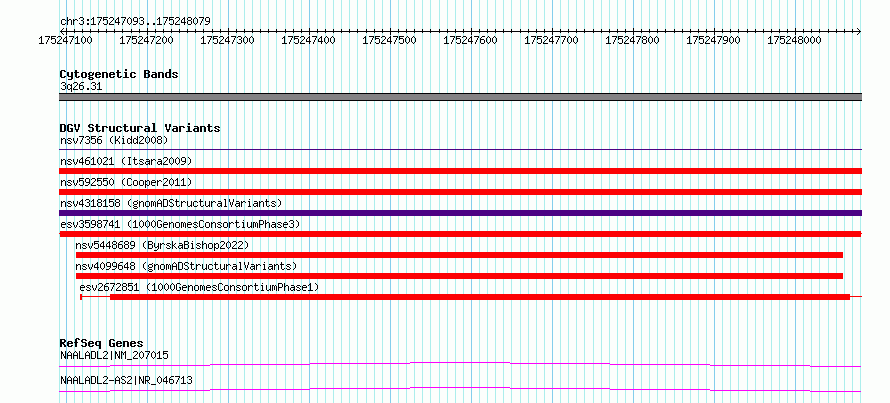The width and height of the screenshot is (890, 403).
Task: Select the red esv2672851 variant bar
Action: pyautogui.click(x=471, y=297)
